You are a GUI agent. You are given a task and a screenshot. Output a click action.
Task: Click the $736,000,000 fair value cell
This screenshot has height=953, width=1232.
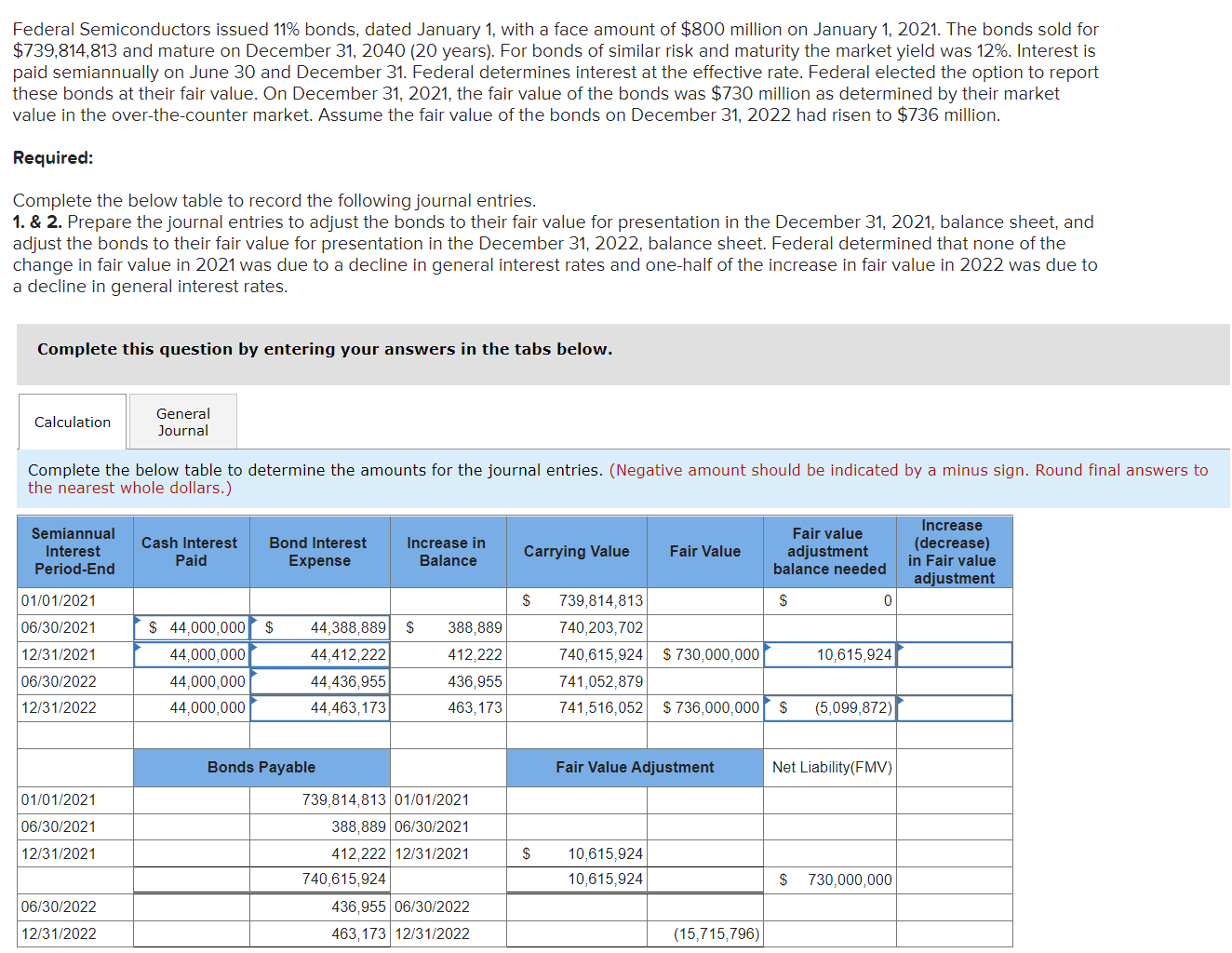click(705, 708)
